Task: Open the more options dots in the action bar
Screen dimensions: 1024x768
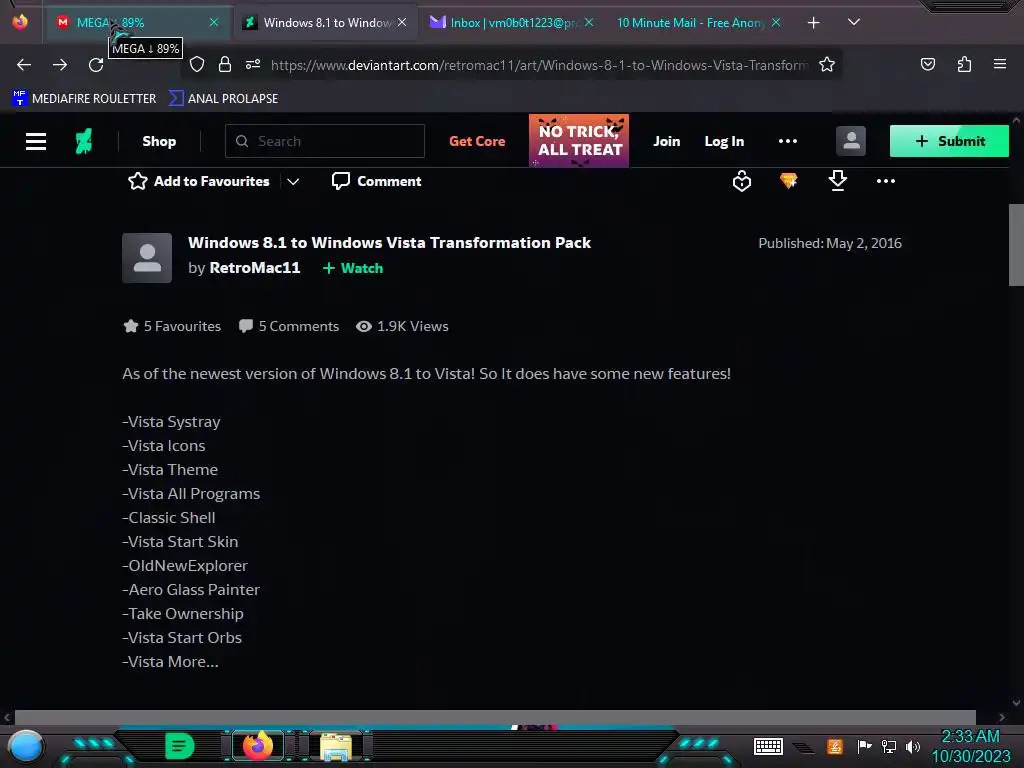Action: [886, 181]
